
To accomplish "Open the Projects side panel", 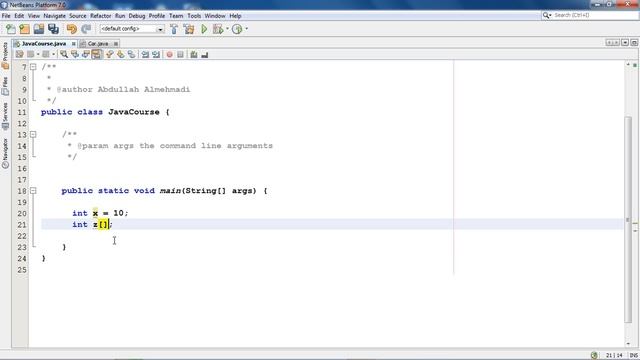I will 5,55.
